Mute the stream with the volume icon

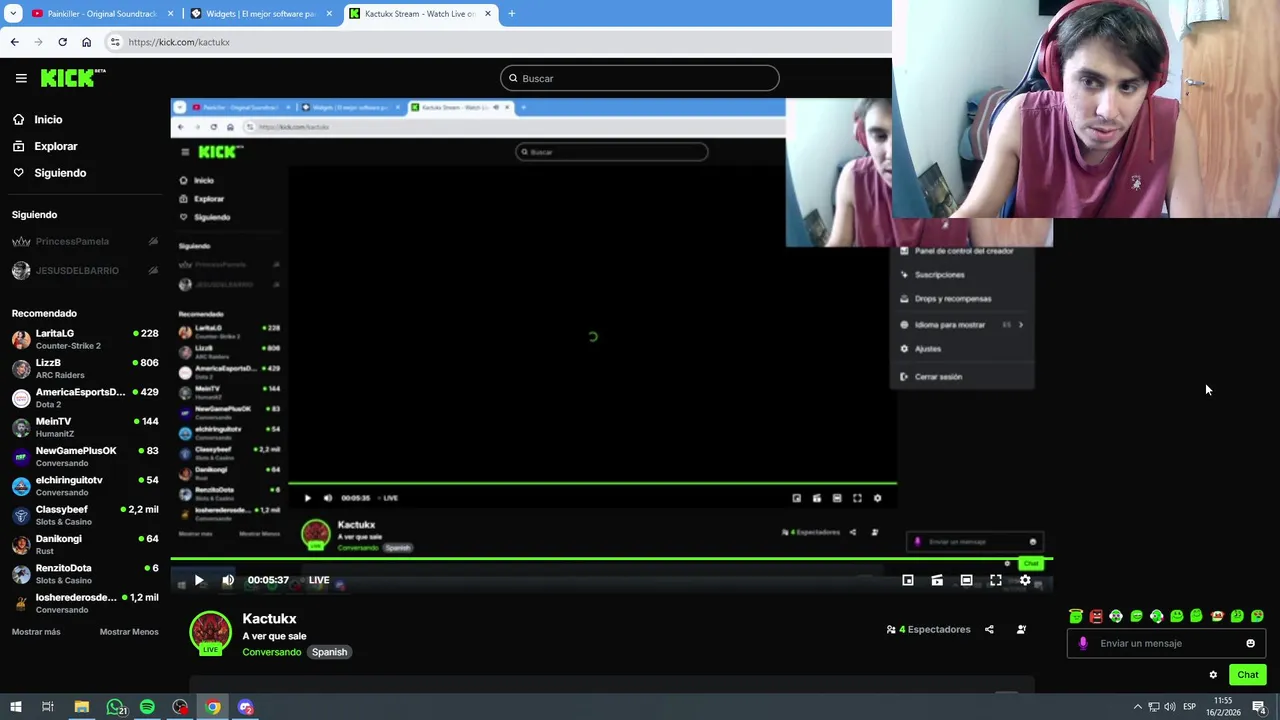click(228, 580)
